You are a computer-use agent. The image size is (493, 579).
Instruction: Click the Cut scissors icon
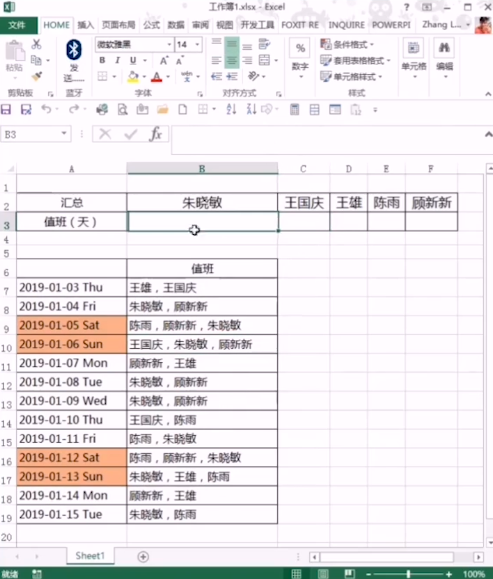click(x=36, y=44)
